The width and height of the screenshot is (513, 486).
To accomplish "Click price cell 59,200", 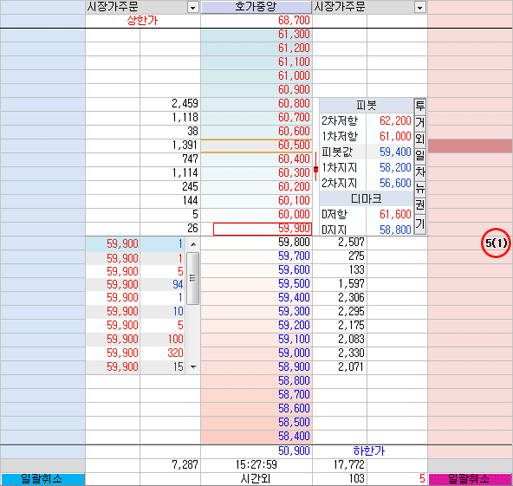I will 256,326.
